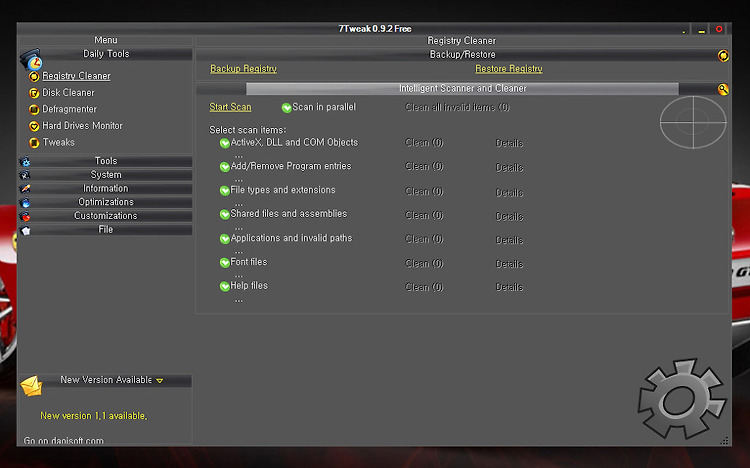Open Disk Cleaner from the menu
This screenshot has width=750, height=468.
68,93
